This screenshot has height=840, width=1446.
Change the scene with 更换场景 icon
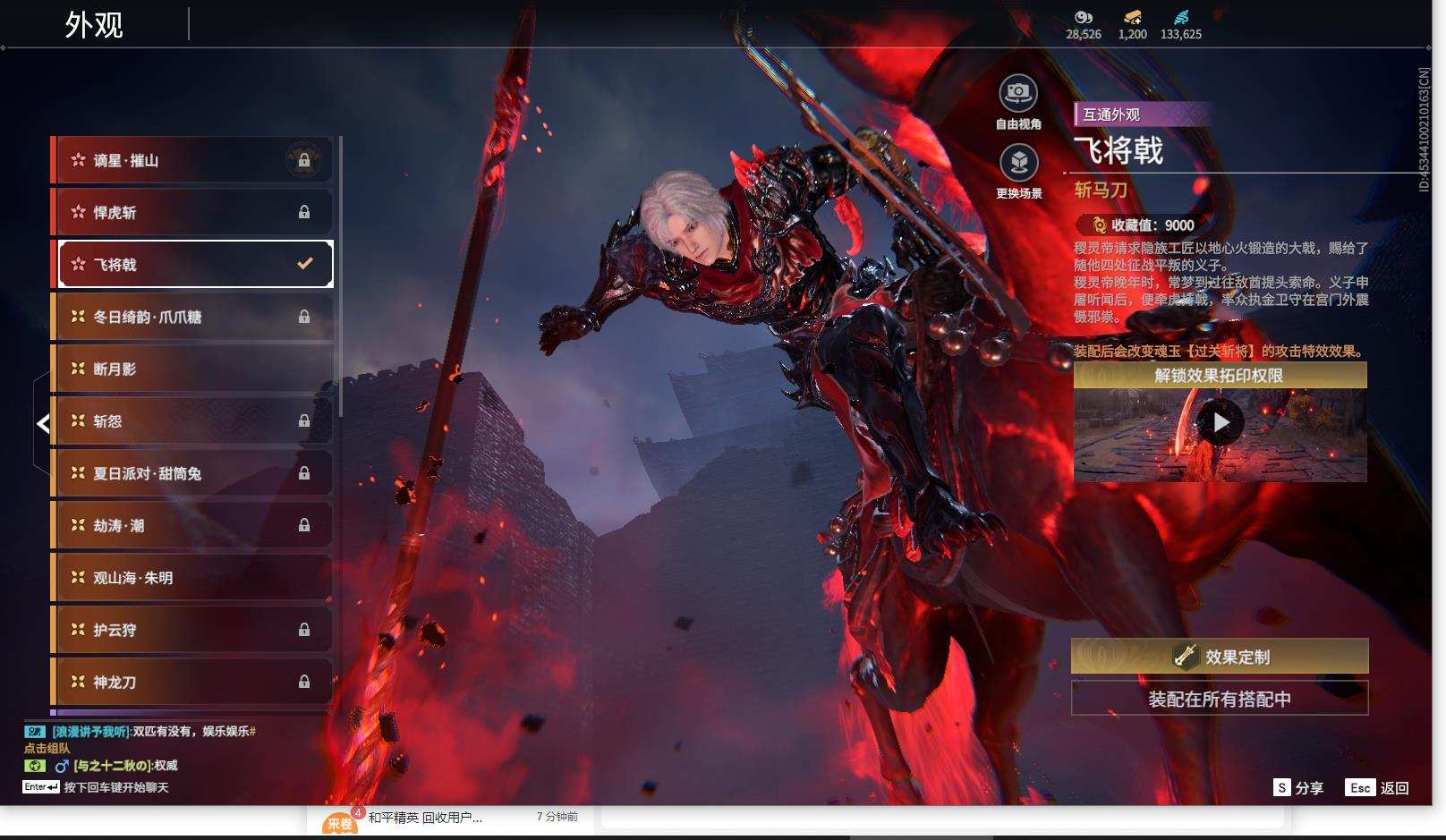click(x=1018, y=163)
